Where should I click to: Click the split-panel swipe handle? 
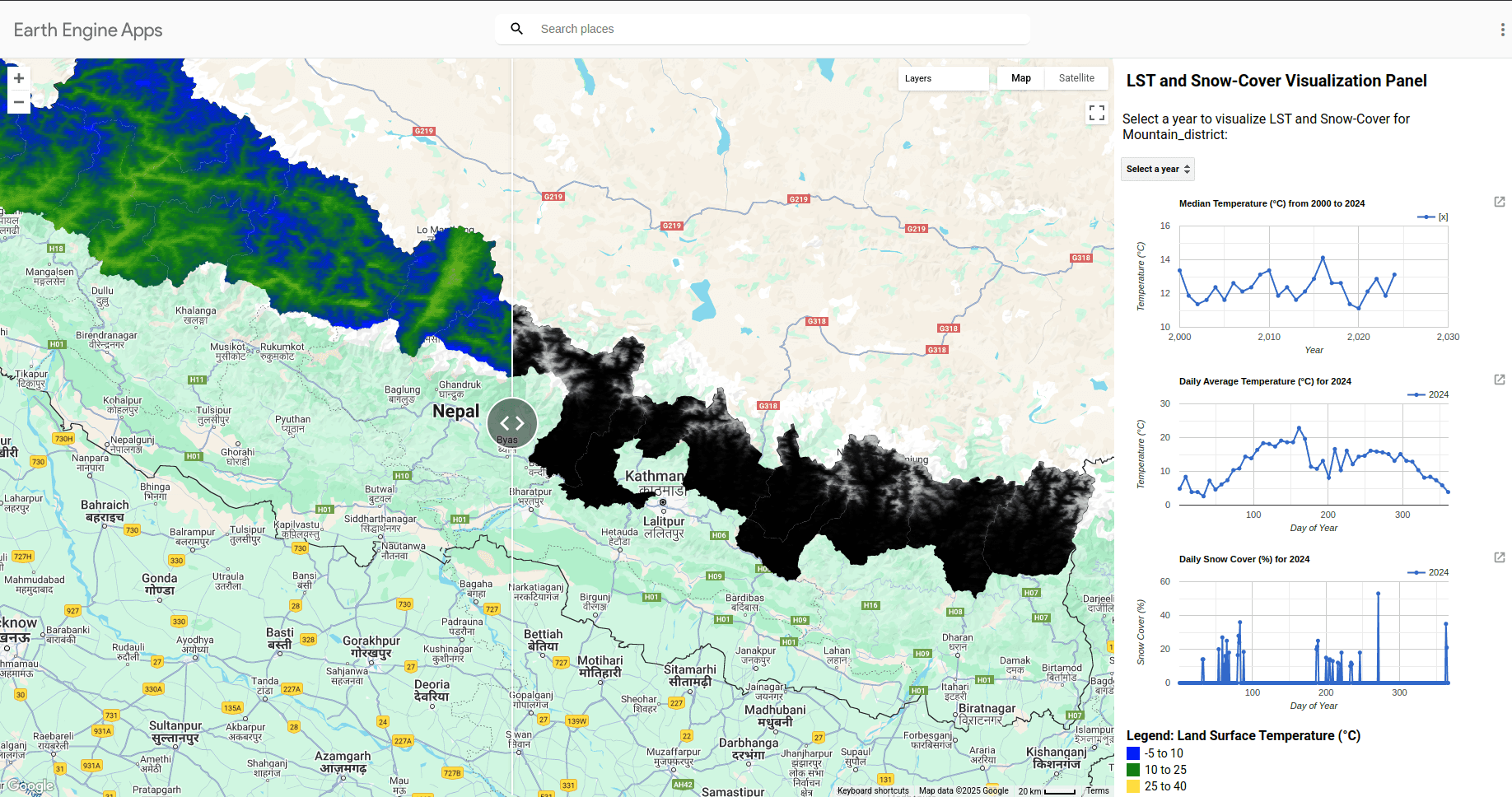tap(512, 423)
